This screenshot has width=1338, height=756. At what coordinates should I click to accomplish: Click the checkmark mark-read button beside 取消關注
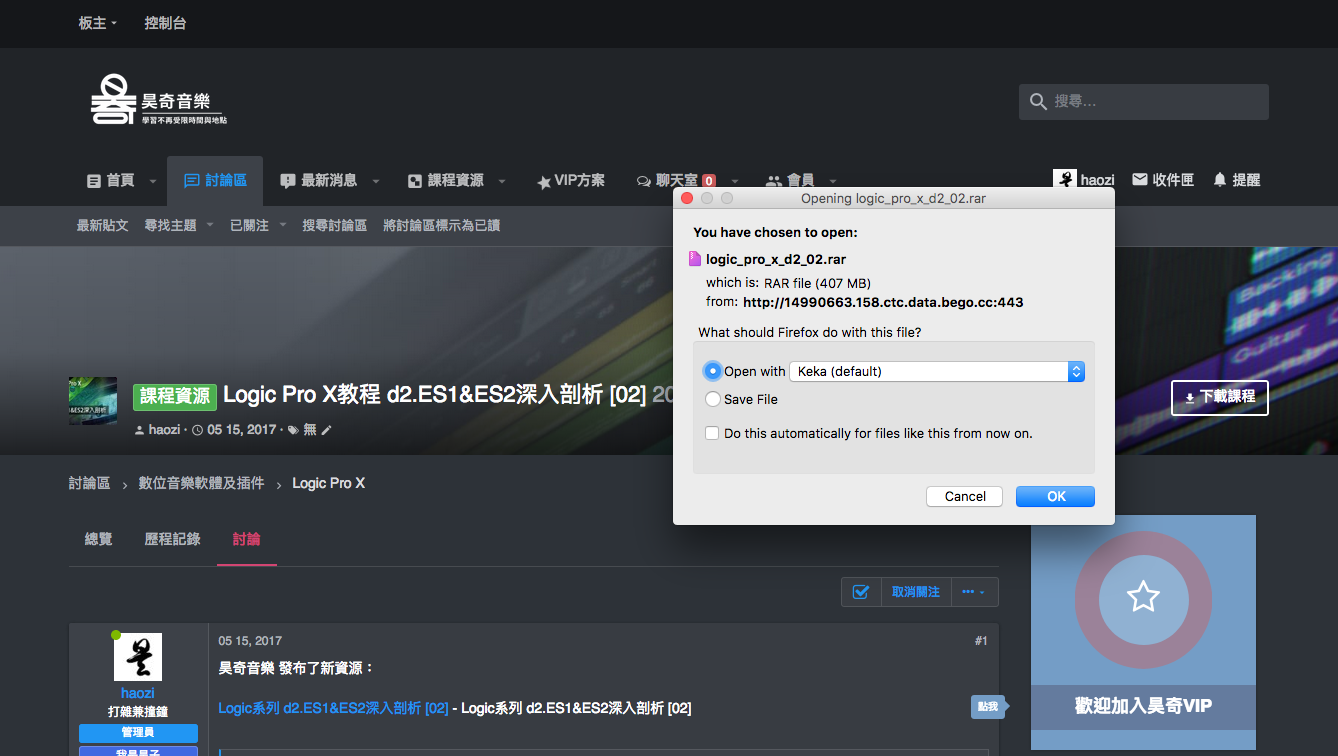(x=860, y=592)
